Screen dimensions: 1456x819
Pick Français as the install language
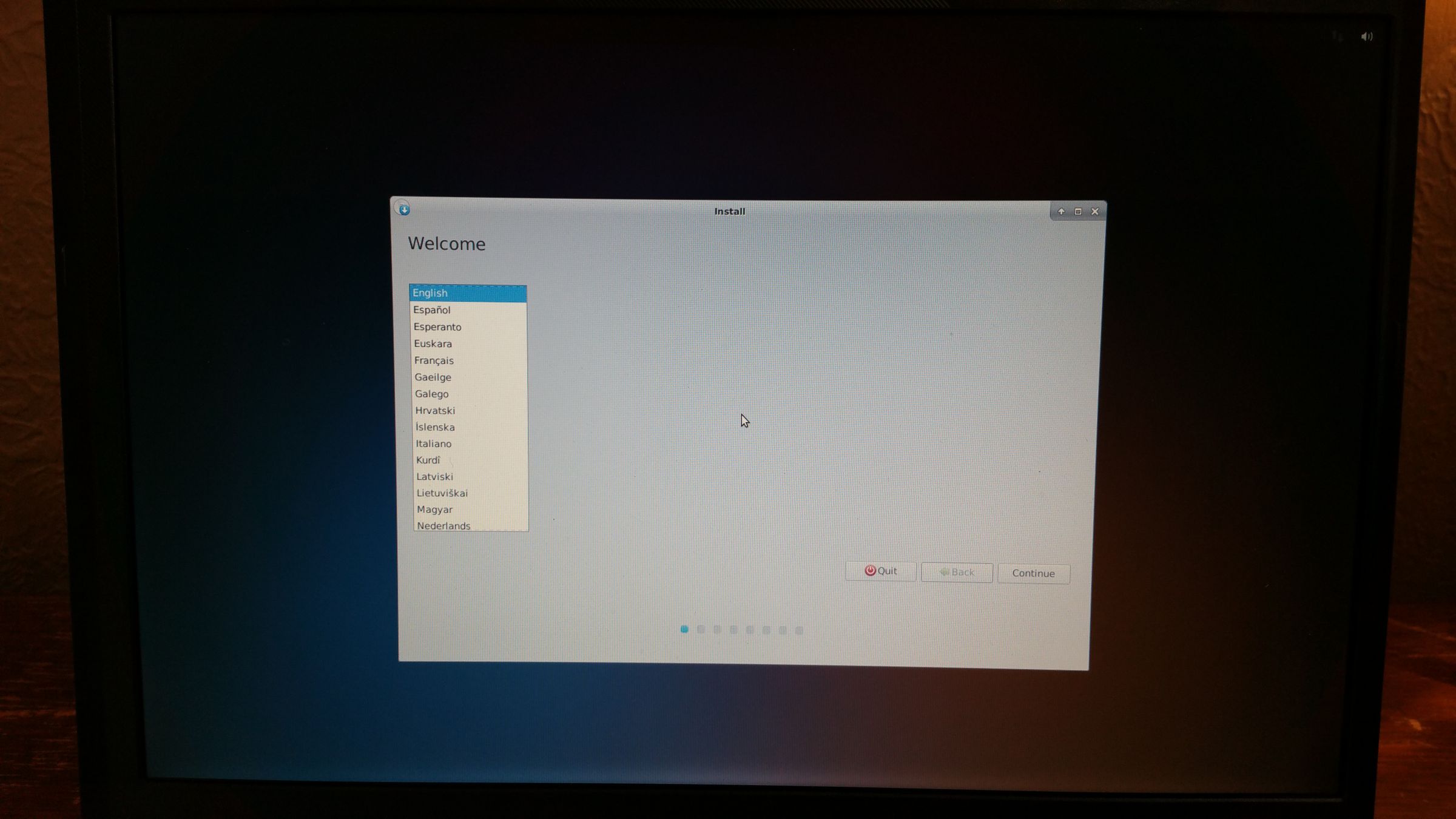click(434, 360)
